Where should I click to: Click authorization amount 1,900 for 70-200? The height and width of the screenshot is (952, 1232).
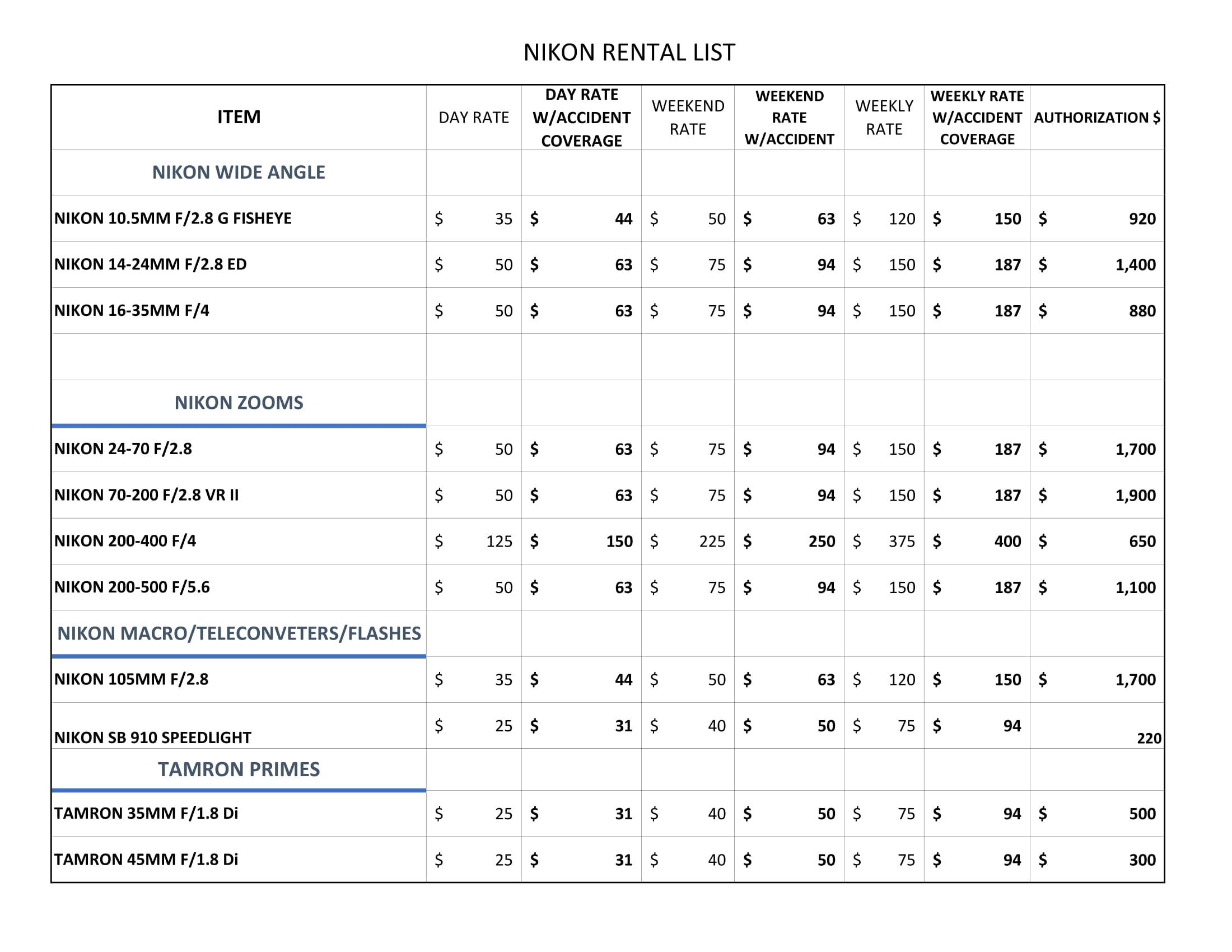click(x=1135, y=496)
